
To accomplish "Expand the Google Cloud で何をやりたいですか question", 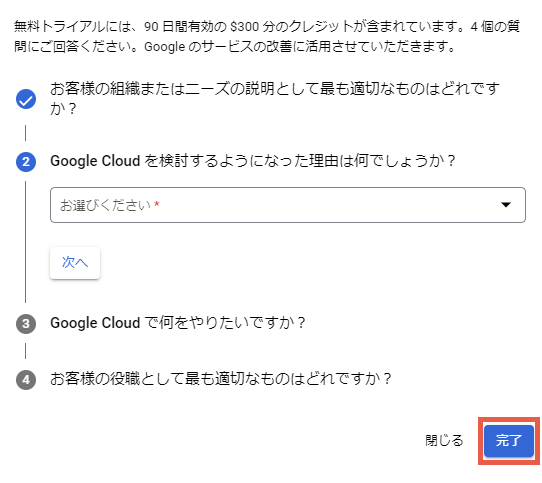I will click(x=178, y=323).
